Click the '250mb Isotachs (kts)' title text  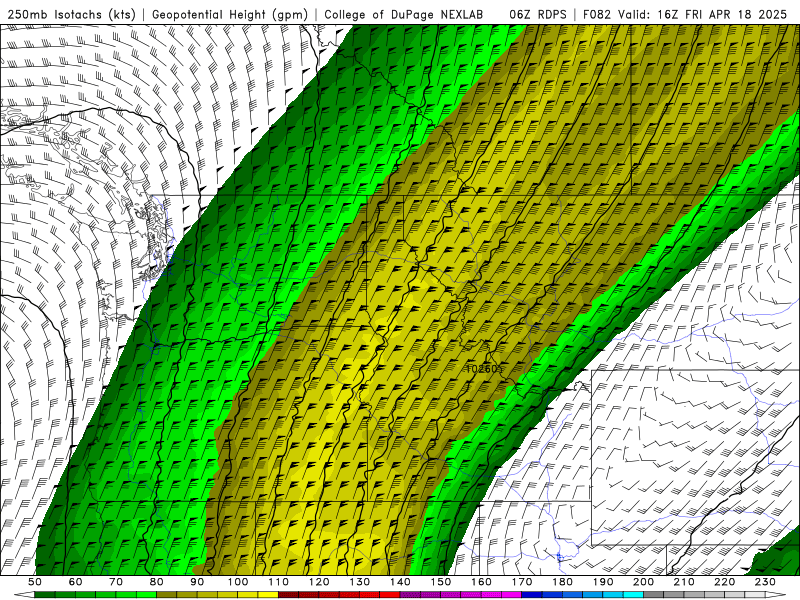click(x=71, y=15)
